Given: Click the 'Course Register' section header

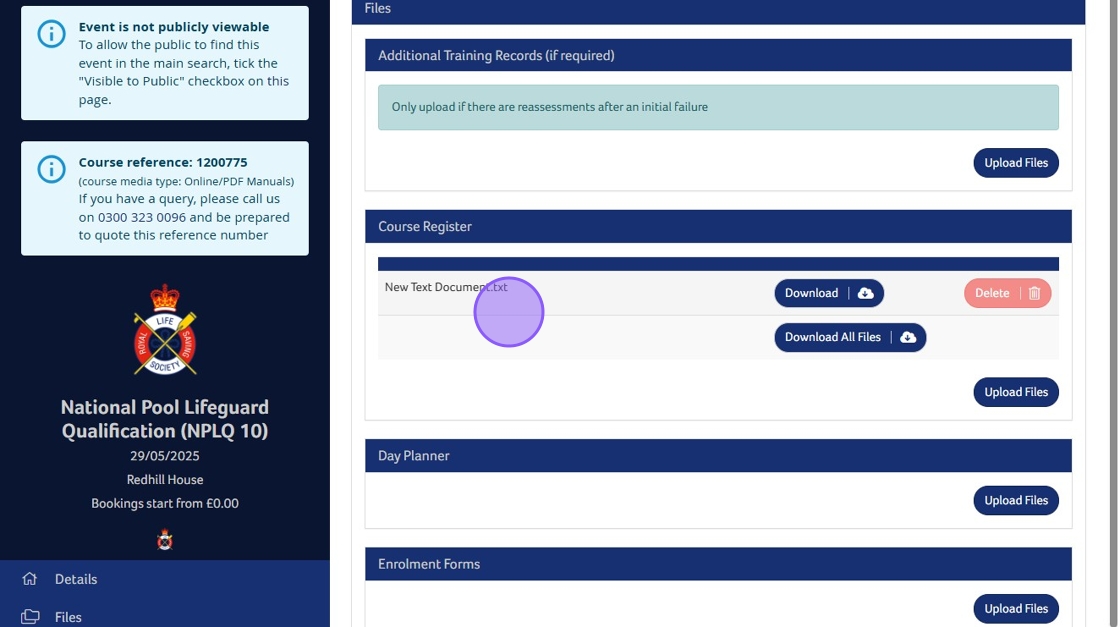Looking at the screenshot, I should pyautogui.click(x=718, y=226).
